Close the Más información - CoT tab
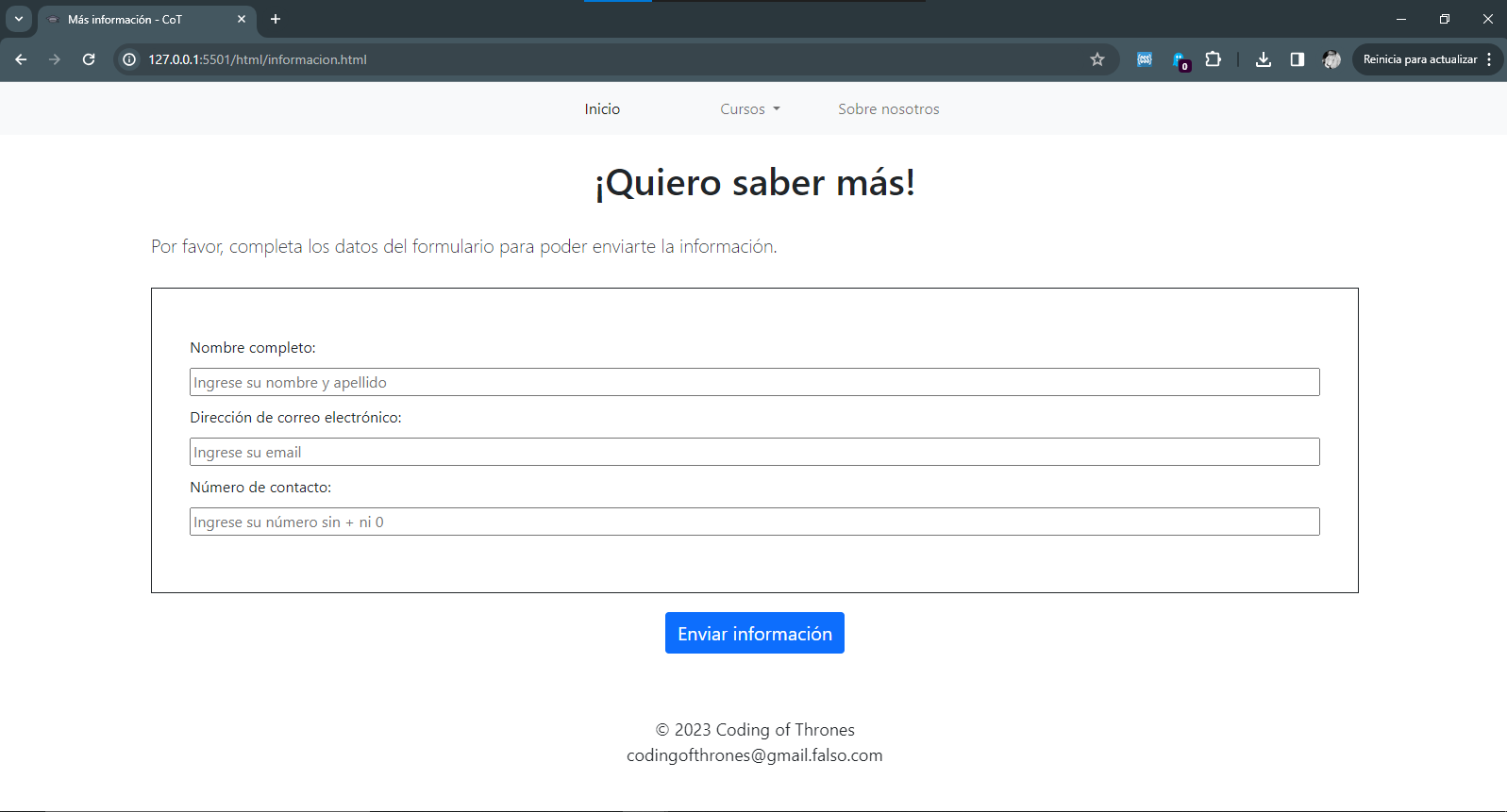The height and width of the screenshot is (812, 1507). (x=242, y=19)
